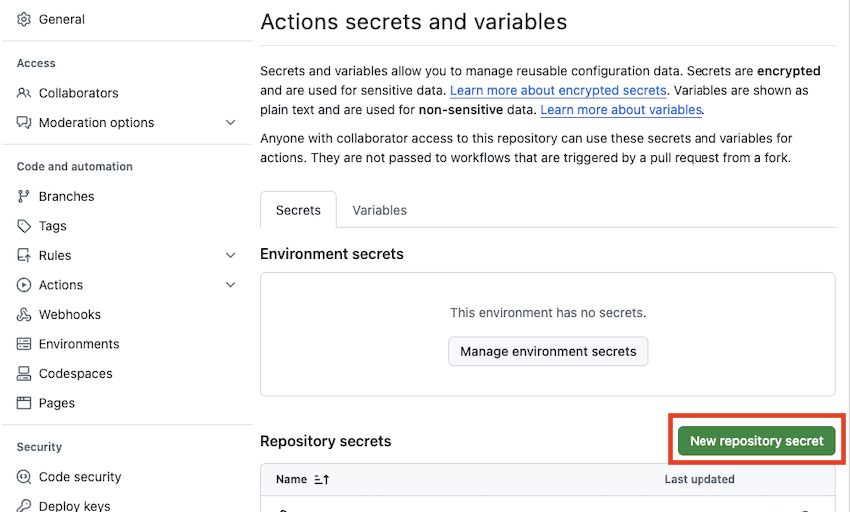The image size is (850, 512).
Task: Click the Pages browser icon
Action: (24, 403)
